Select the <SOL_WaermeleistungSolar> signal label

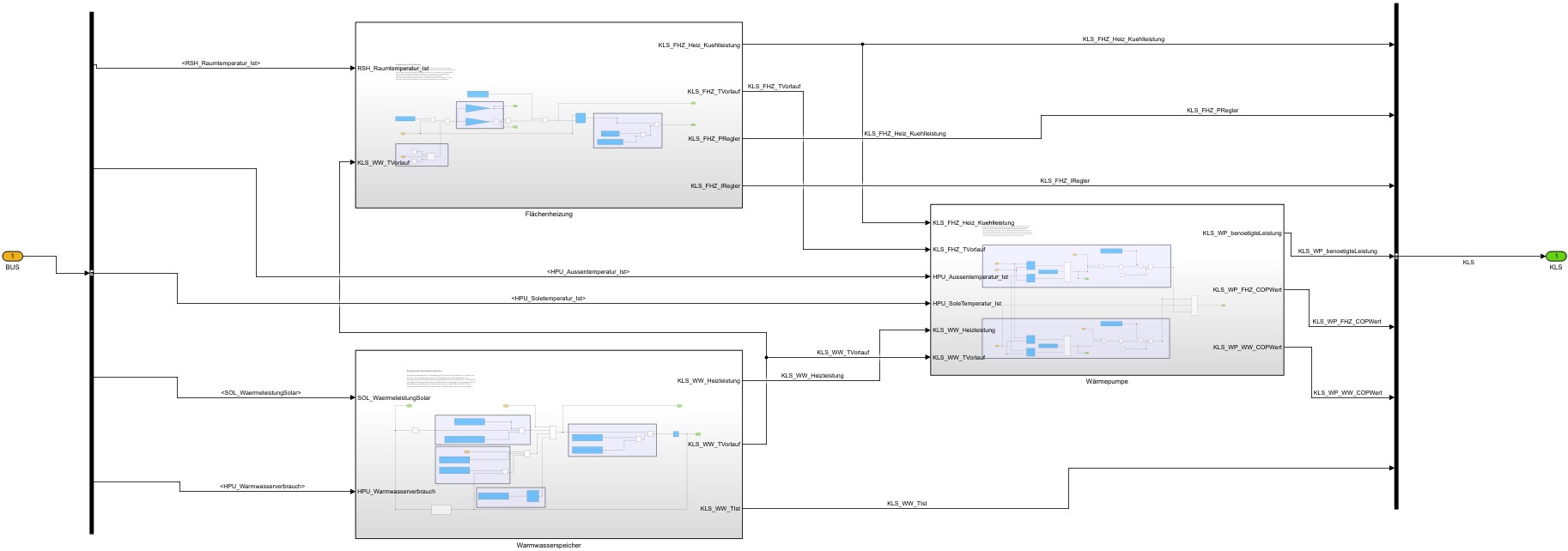pos(261,393)
